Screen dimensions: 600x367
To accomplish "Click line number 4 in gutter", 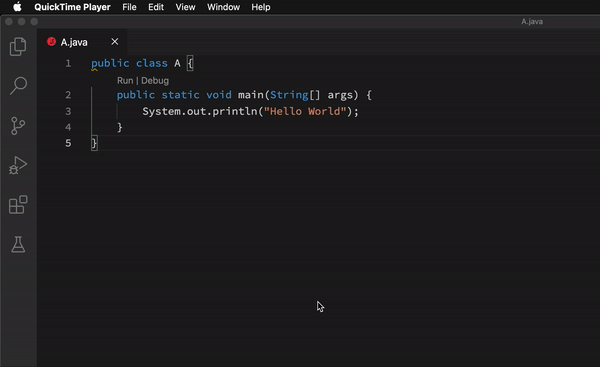I will click(x=68, y=127).
